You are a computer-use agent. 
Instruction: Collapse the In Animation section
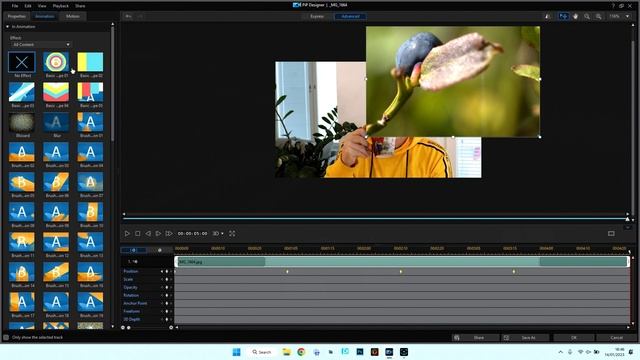[7, 27]
